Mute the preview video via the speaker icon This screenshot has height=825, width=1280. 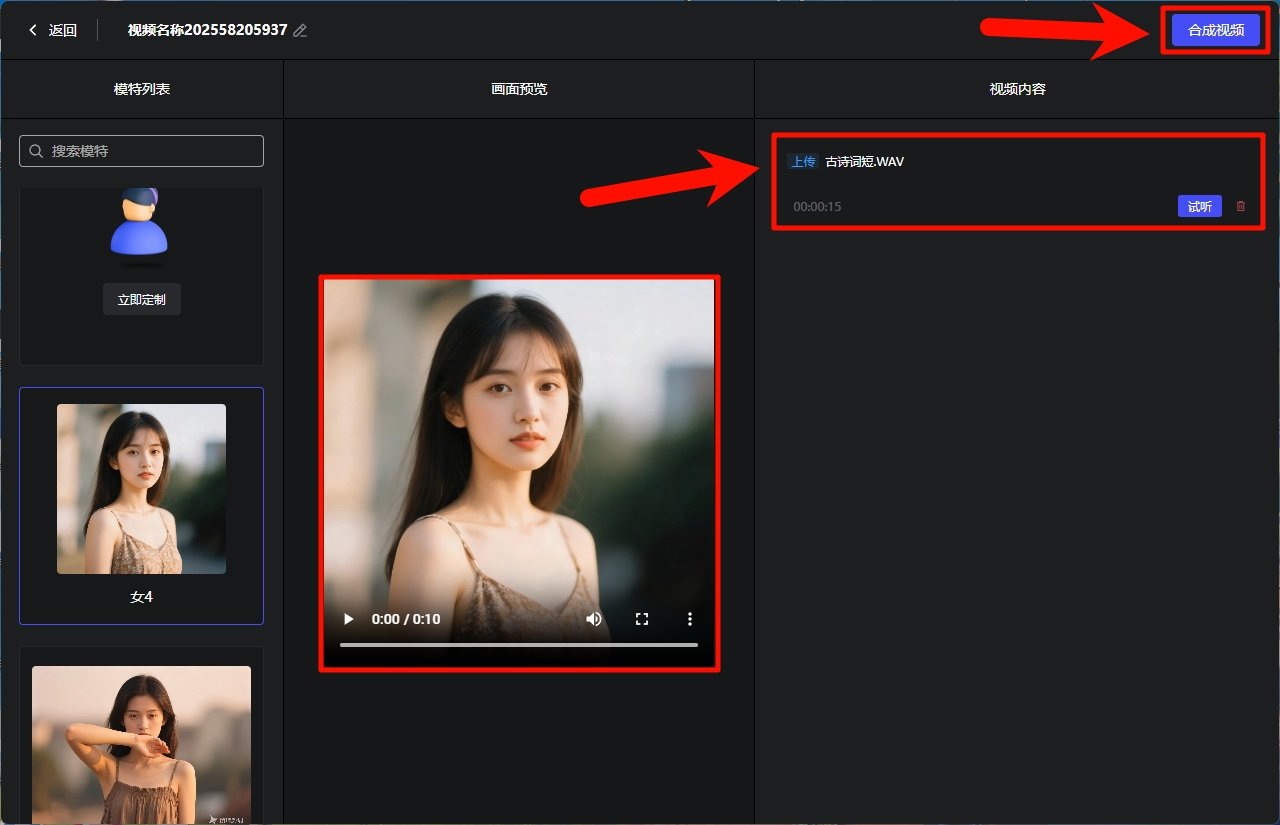[594, 618]
